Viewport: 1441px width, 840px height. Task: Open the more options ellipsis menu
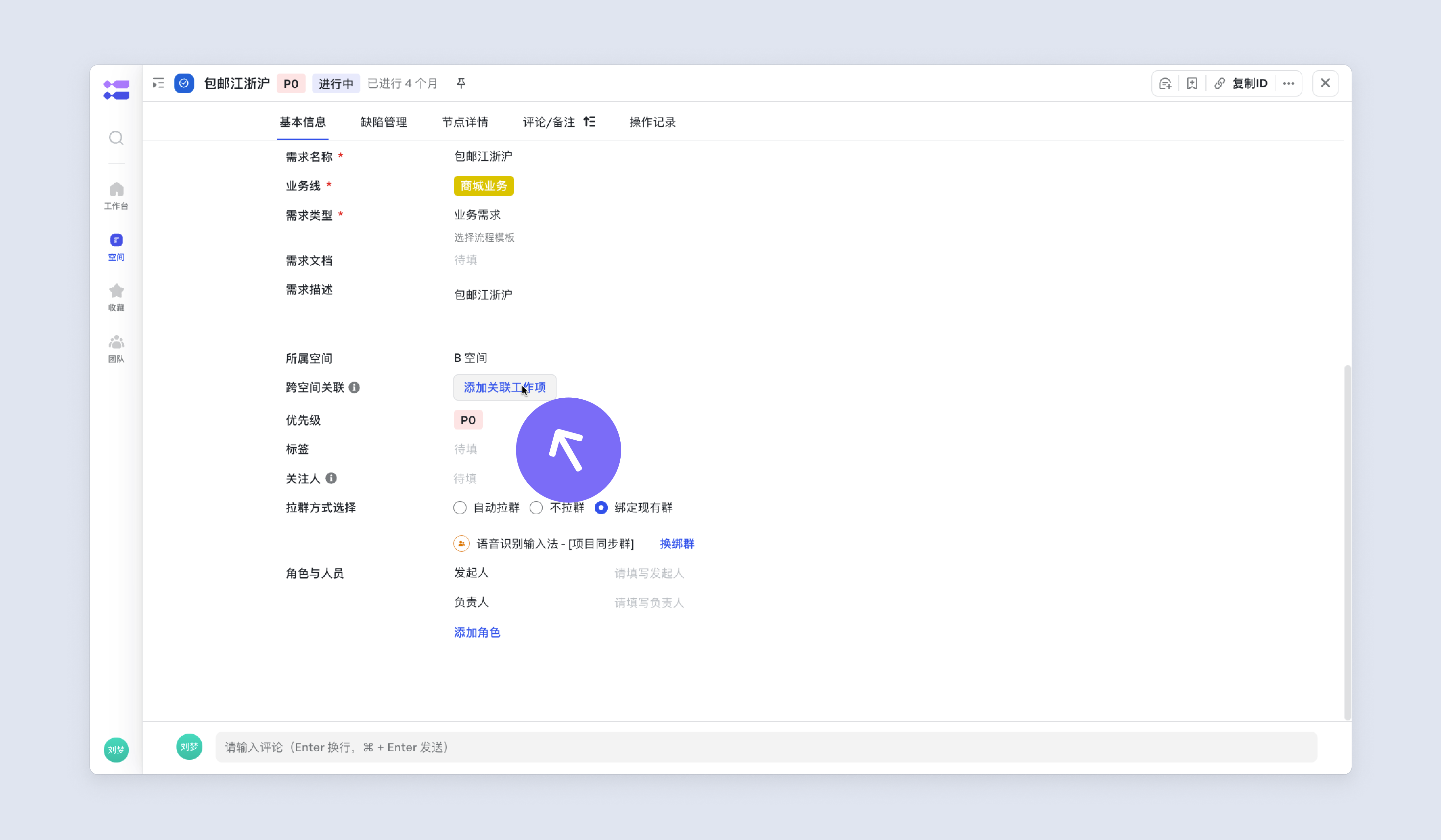pos(1288,83)
